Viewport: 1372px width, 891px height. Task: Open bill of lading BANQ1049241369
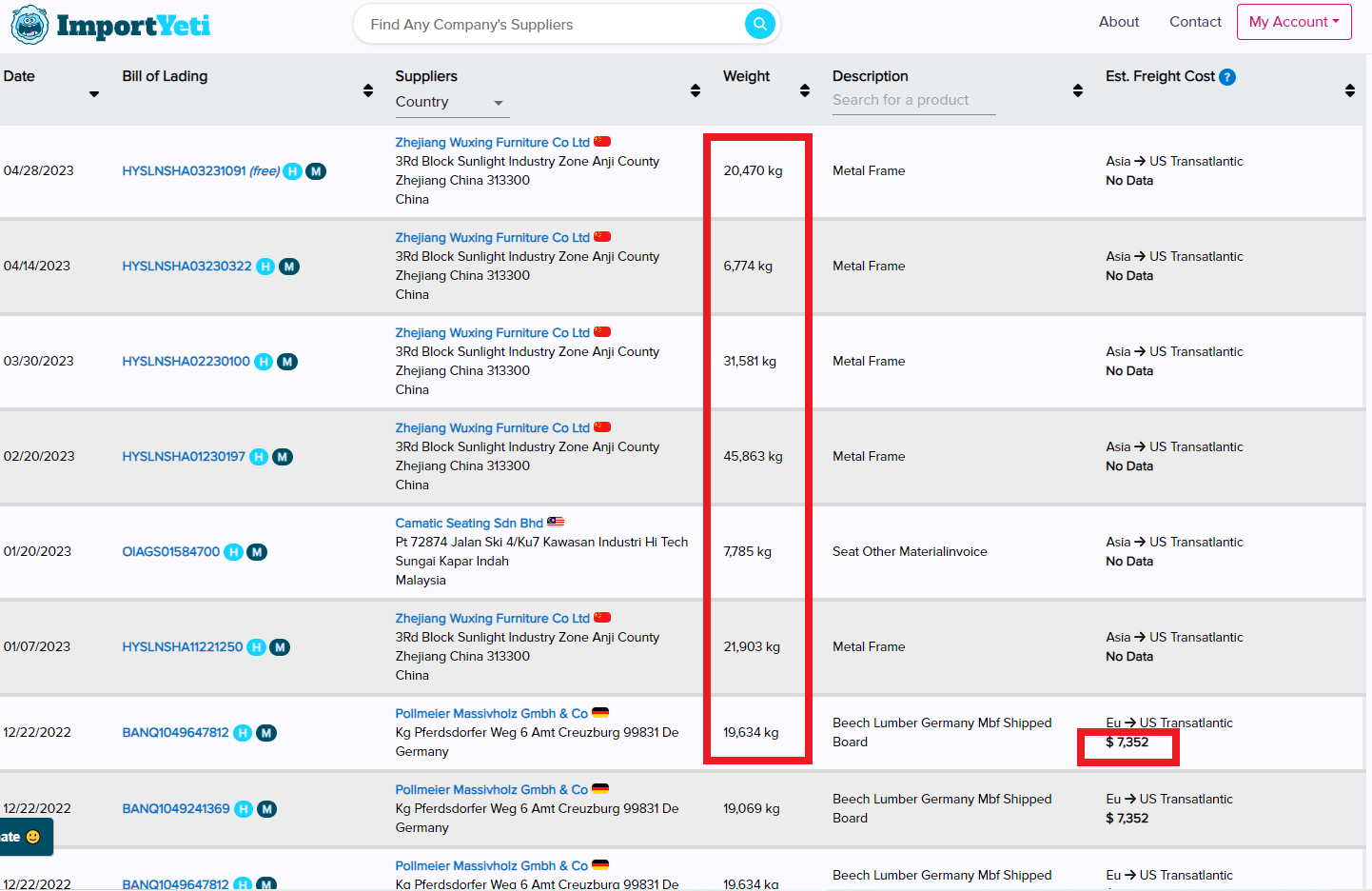pos(176,809)
